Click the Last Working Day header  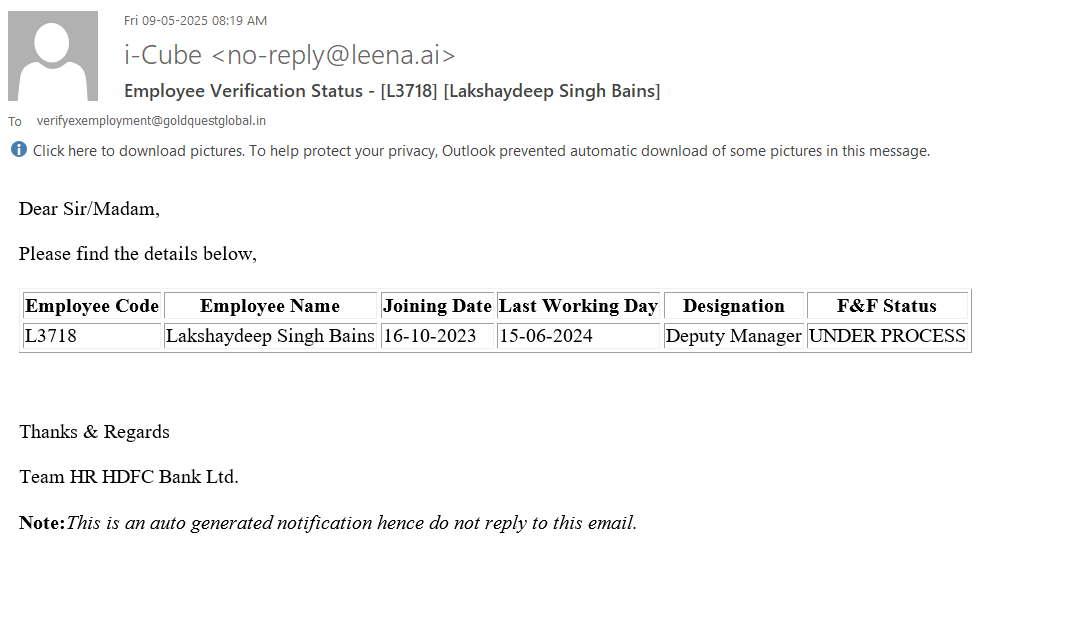point(578,306)
